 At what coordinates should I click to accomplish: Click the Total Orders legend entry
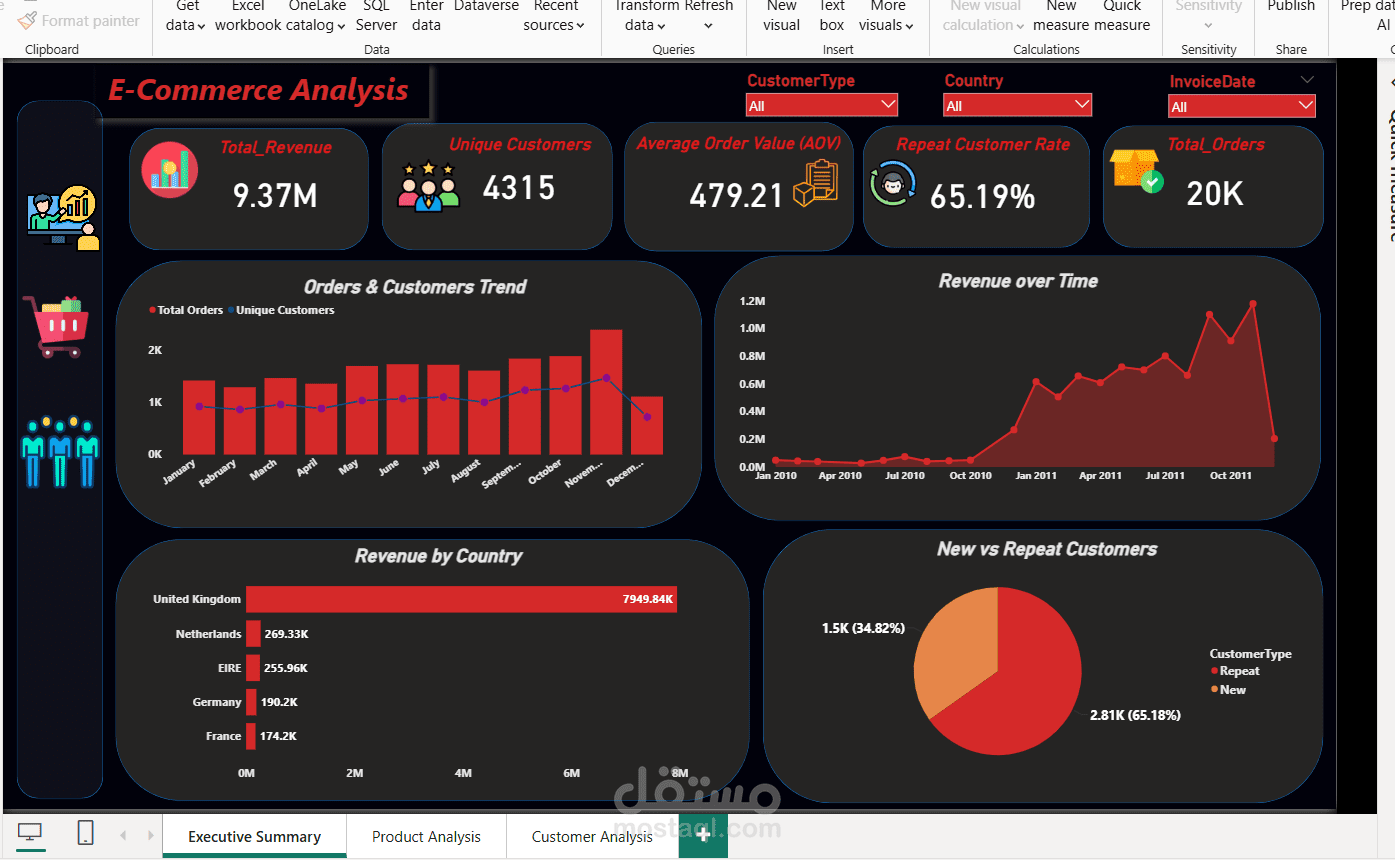pos(186,310)
